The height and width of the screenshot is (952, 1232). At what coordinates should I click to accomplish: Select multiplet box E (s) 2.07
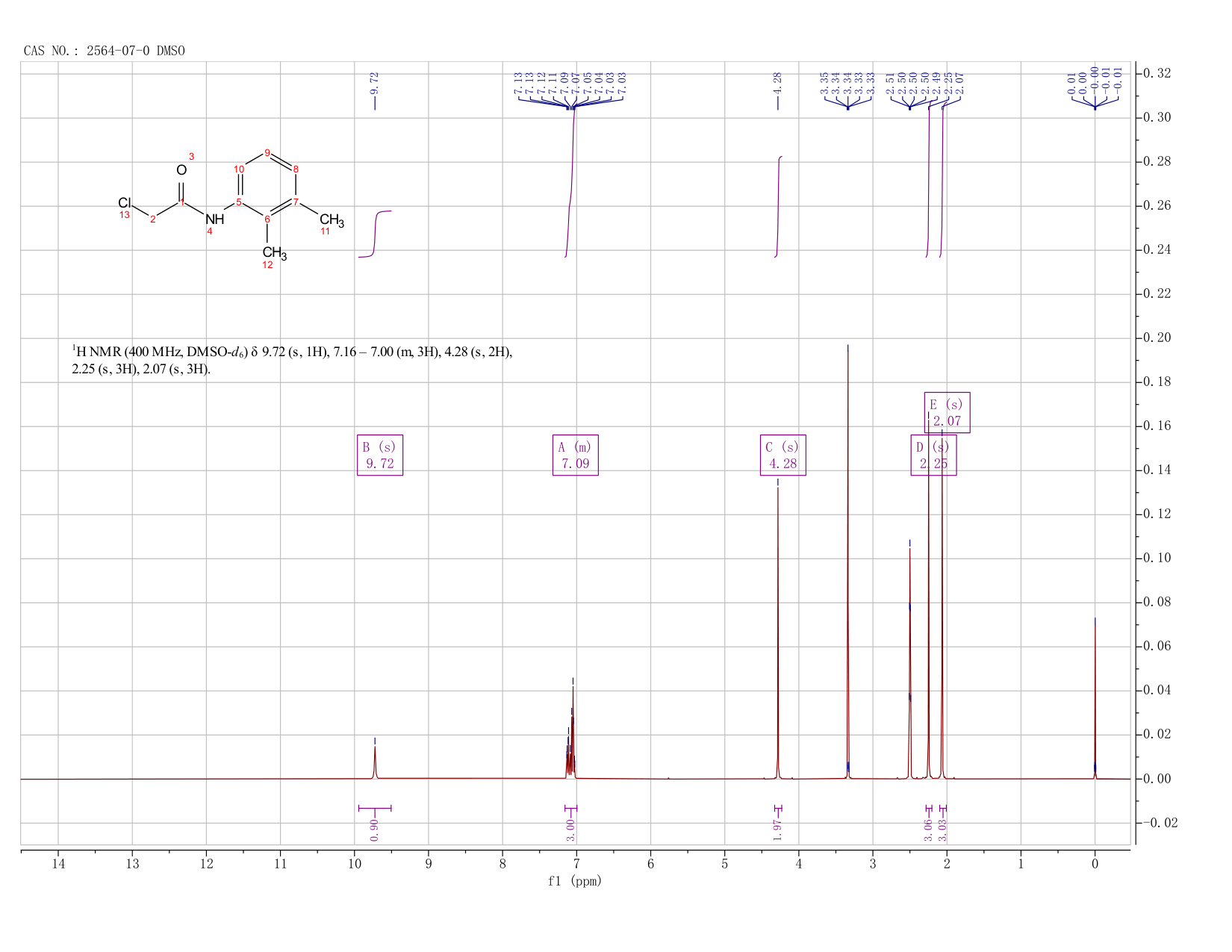coord(948,412)
